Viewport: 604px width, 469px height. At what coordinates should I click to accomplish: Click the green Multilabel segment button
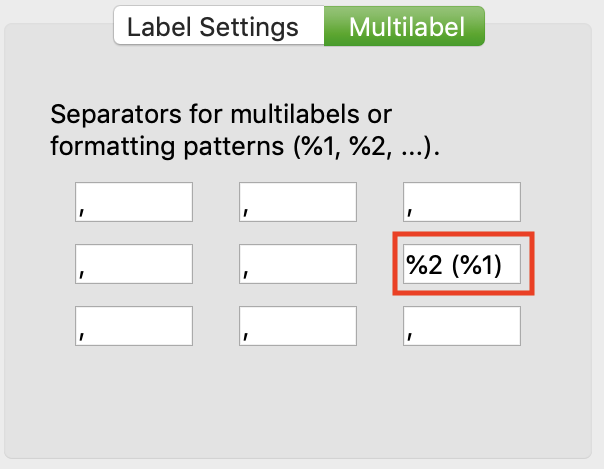click(406, 27)
